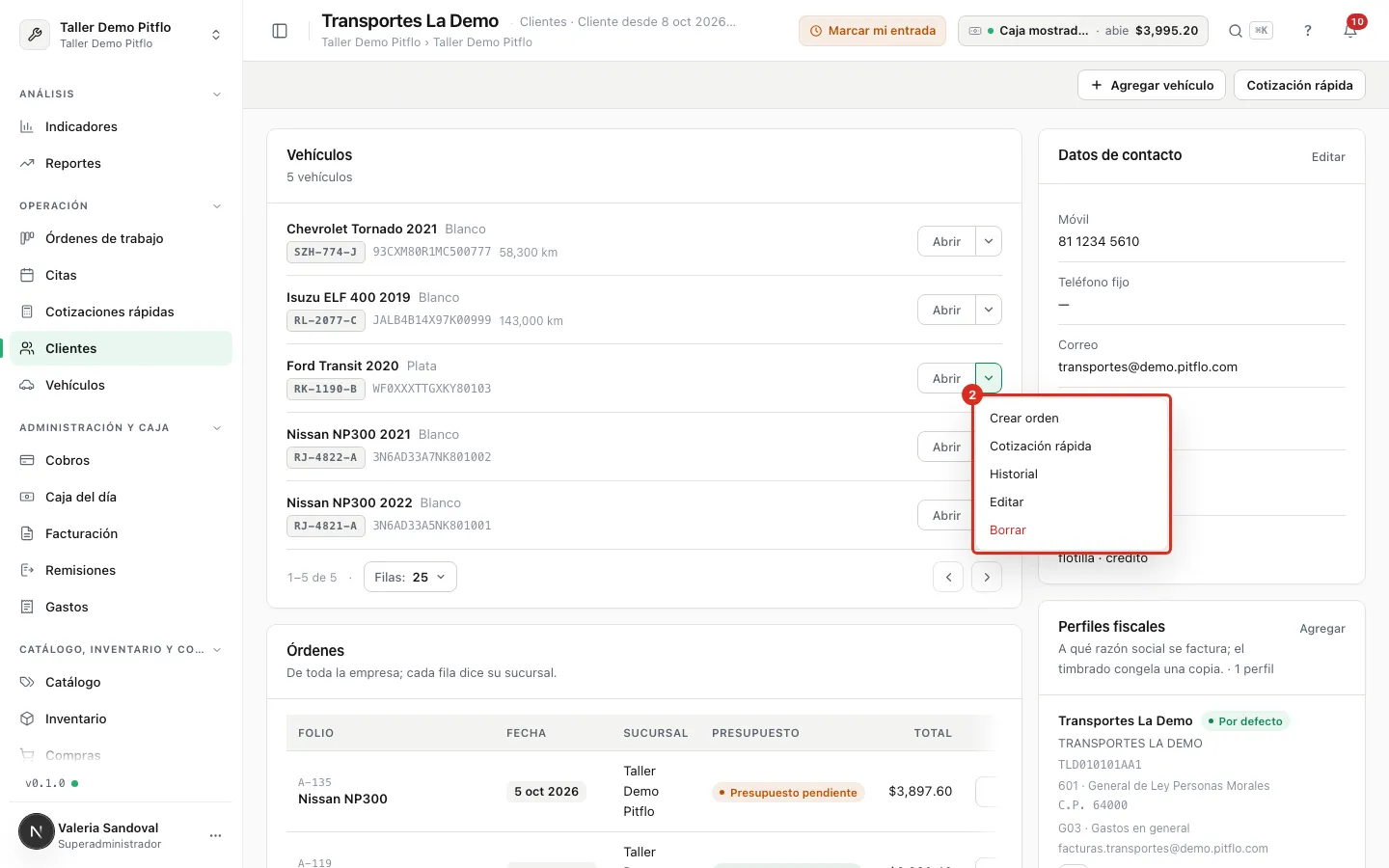Edit the Datos de contacto

pyautogui.click(x=1328, y=156)
